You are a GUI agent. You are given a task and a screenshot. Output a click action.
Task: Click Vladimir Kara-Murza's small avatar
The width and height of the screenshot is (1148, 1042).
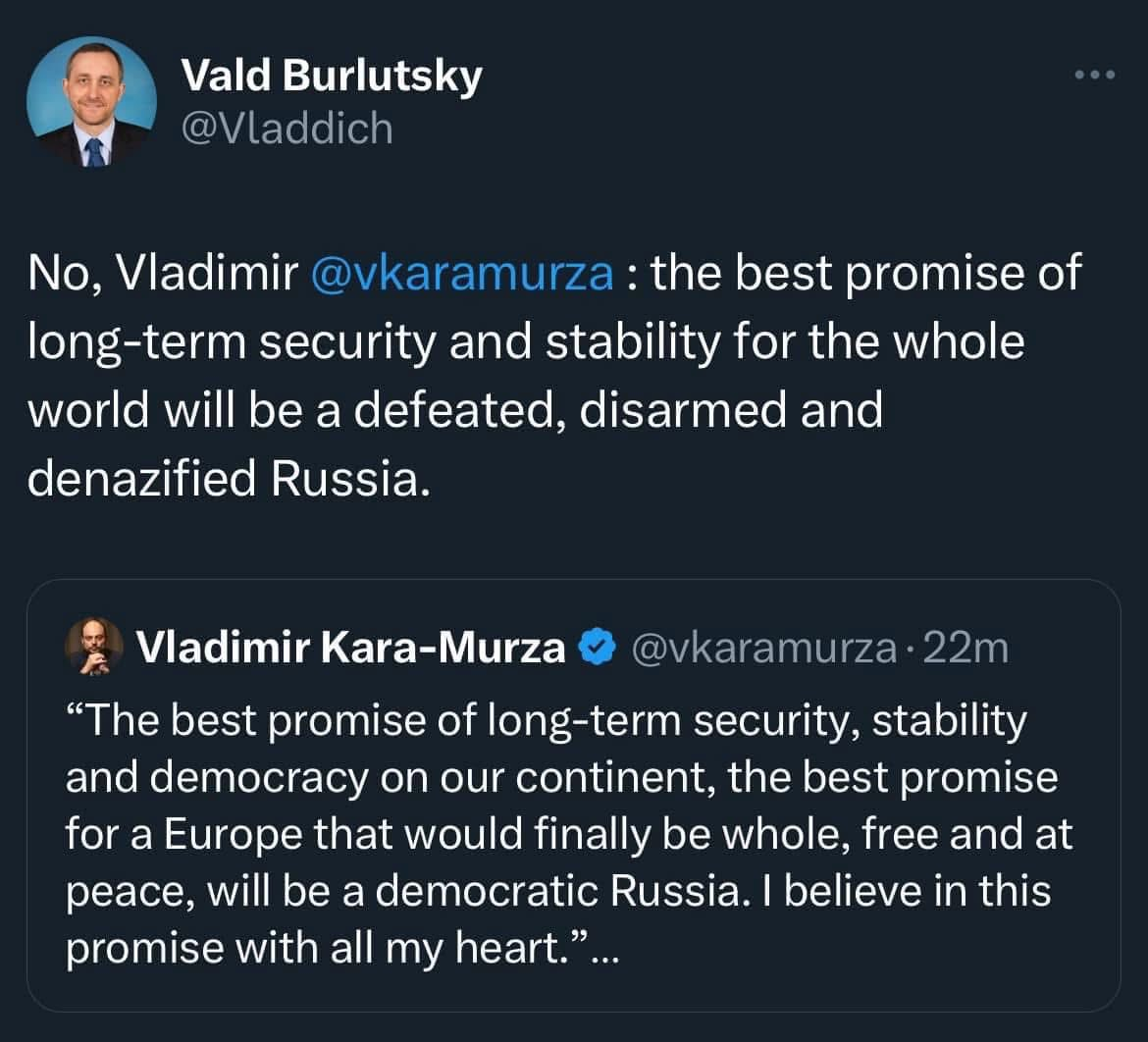pyautogui.click(x=94, y=648)
